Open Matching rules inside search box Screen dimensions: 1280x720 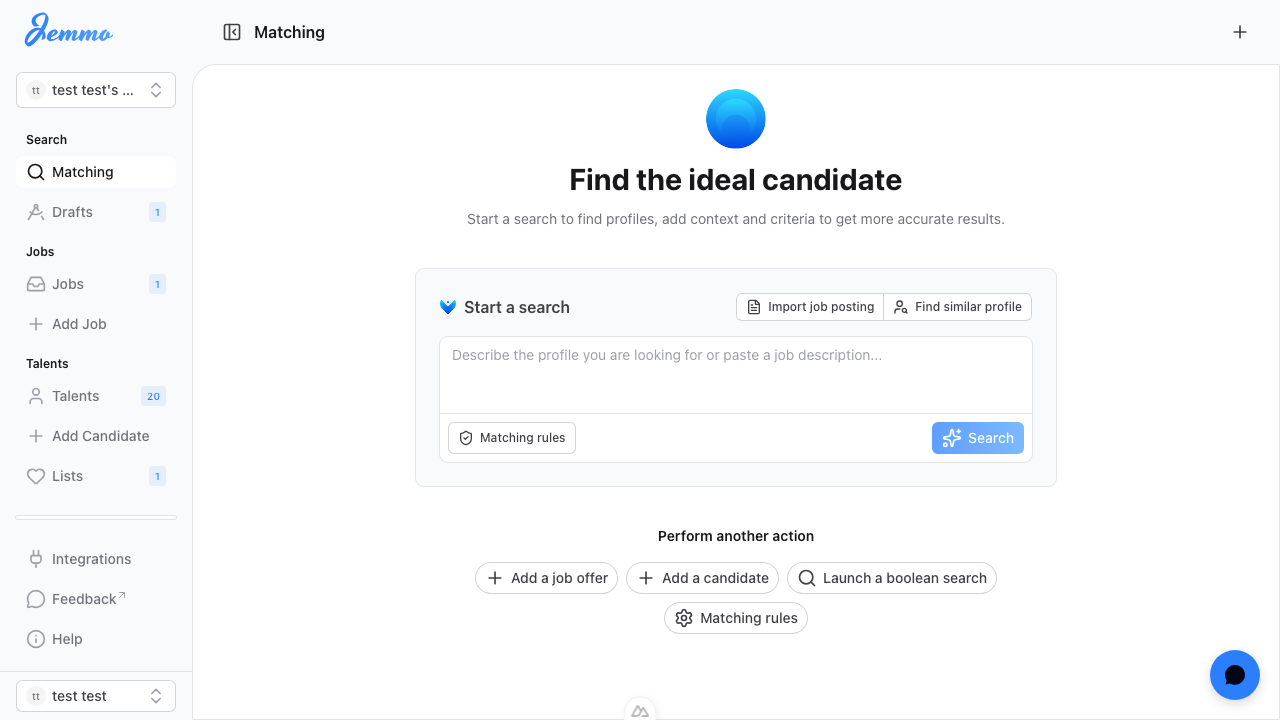[512, 438]
